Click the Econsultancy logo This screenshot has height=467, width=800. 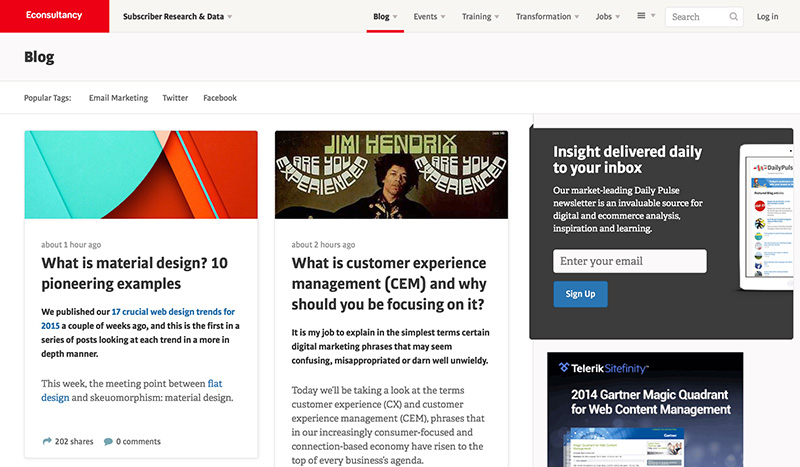click(x=54, y=15)
